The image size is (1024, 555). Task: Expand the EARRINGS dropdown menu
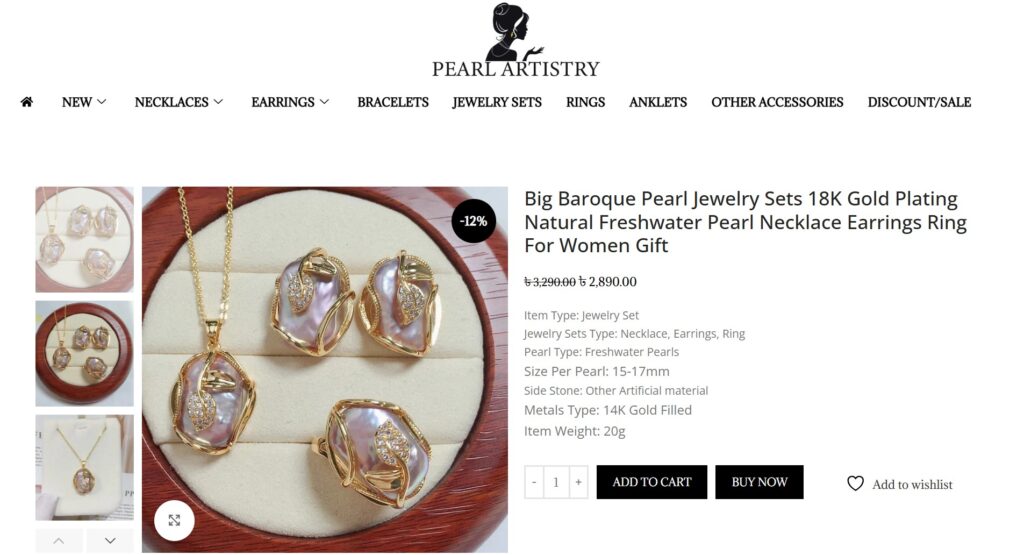click(290, 102)
